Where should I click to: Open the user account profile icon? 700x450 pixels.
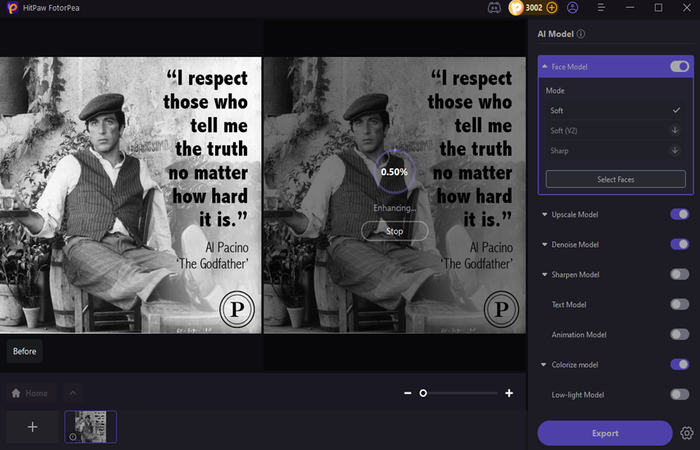(x=572, y=8)
